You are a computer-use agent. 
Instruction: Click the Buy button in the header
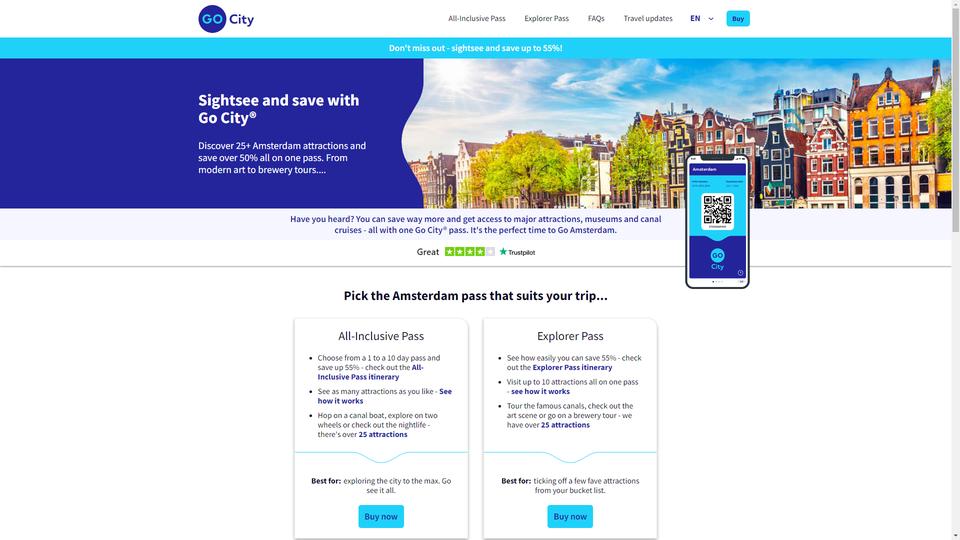[738, 18]
